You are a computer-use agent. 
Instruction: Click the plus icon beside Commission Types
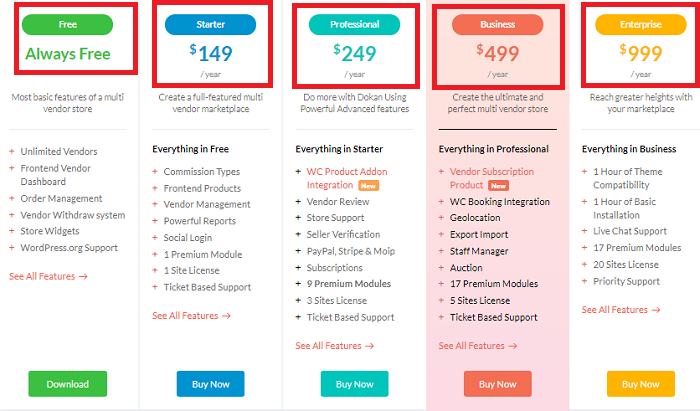155,171
